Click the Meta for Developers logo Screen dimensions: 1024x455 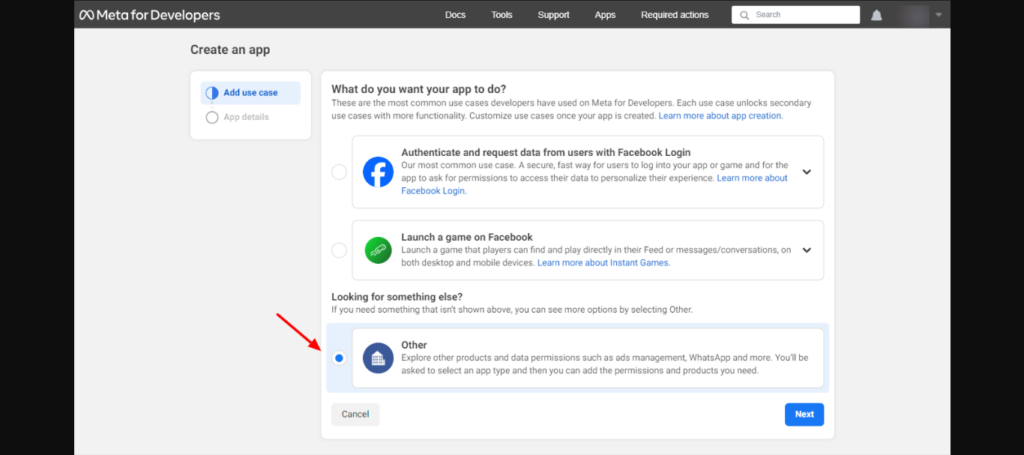pyautogui.click(x=150, y=15)
